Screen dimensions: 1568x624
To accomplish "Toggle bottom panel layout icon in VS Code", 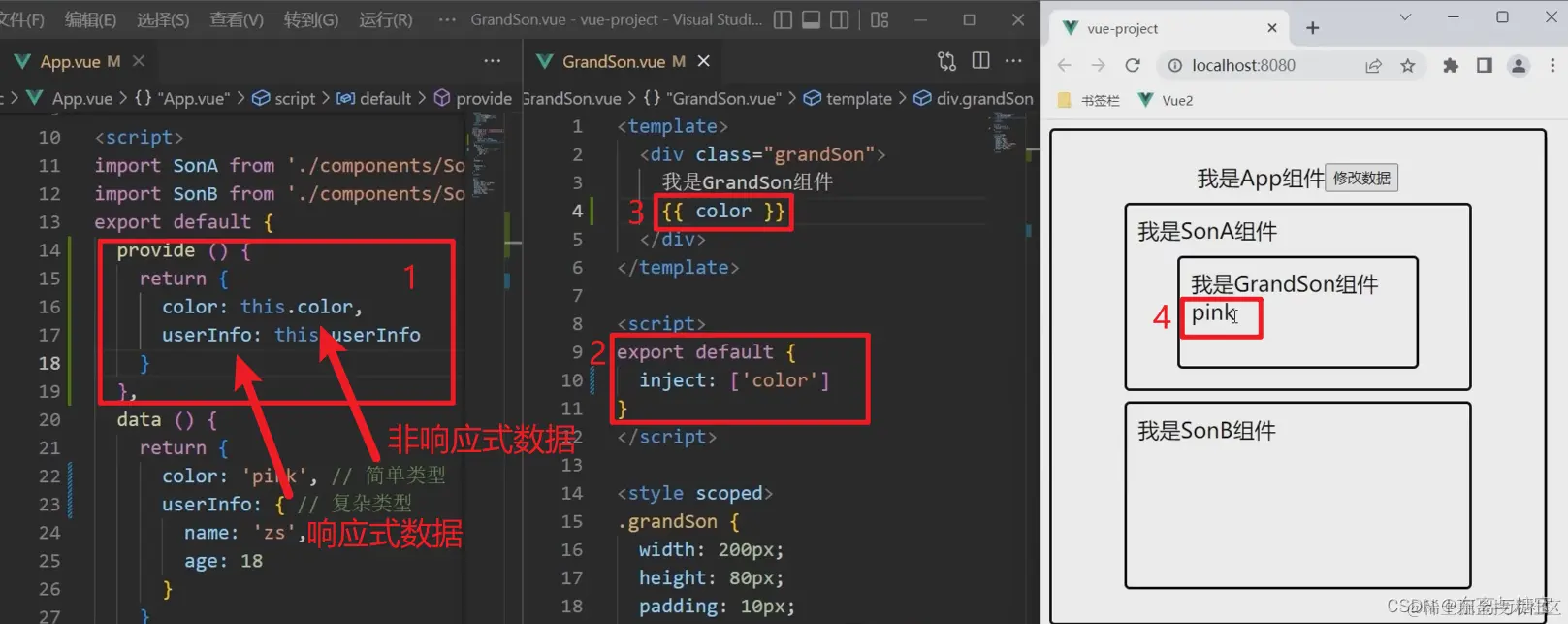I will (811, 19).
